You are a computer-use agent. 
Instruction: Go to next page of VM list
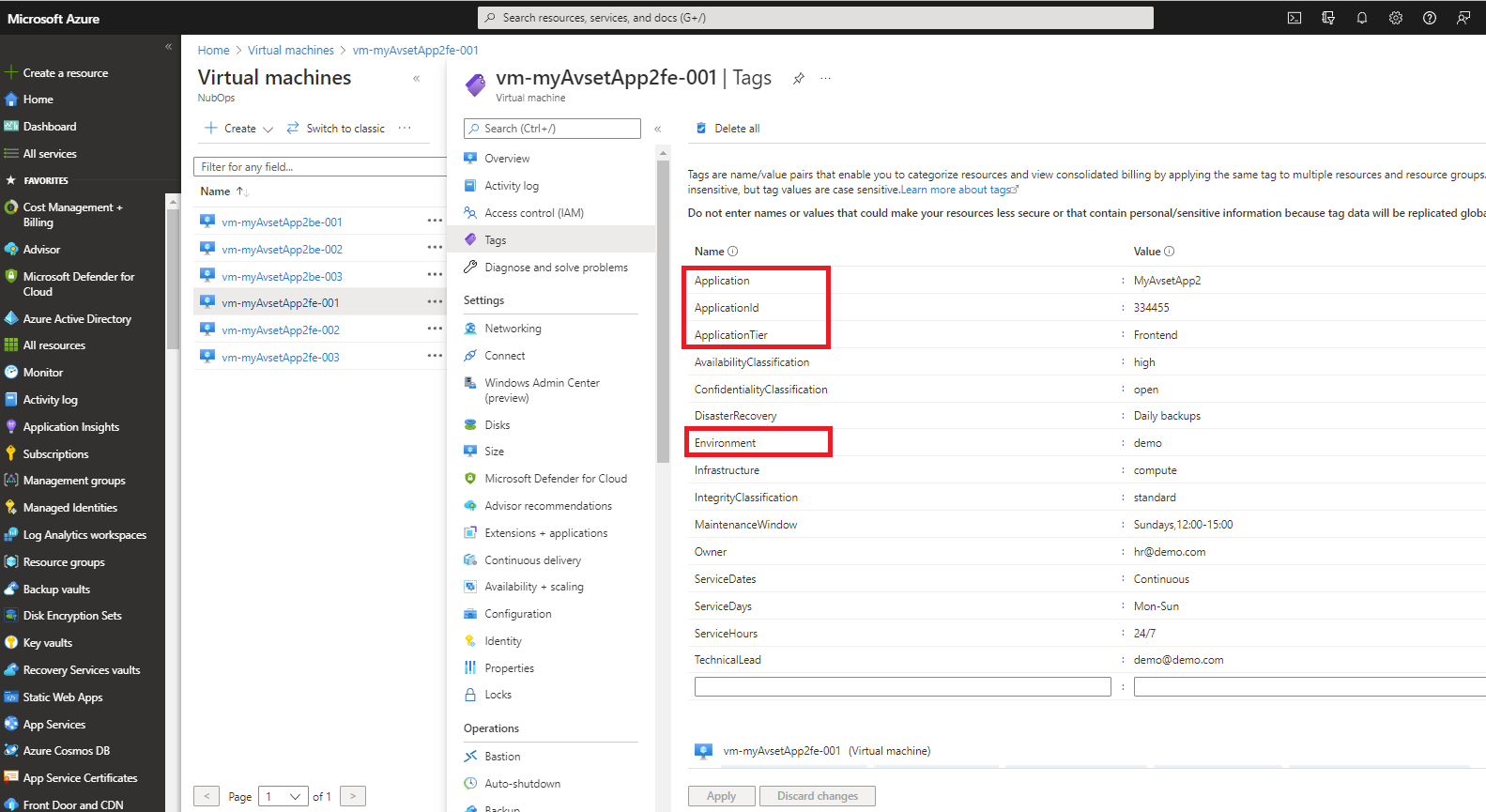[353, 796]
